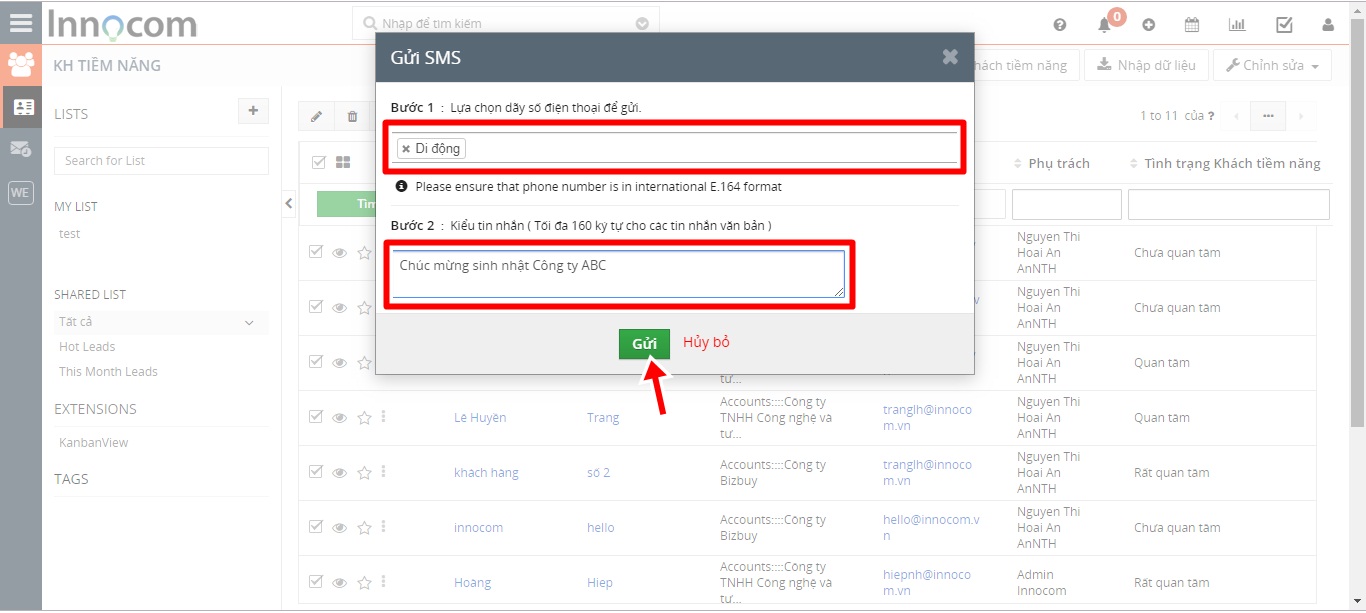
Task: Click eye preview for Lê Huyền row
Action: (x=340, y=418)
